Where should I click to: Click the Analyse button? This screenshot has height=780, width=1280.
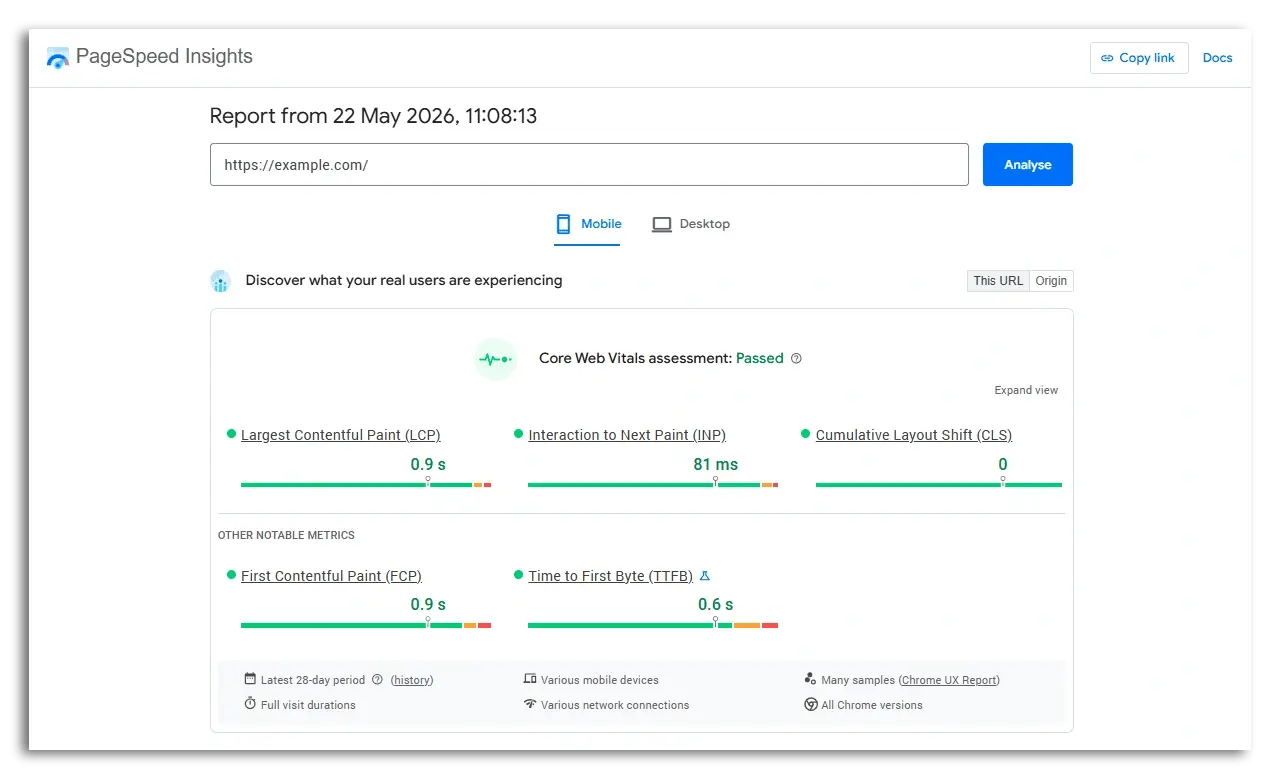click(1027, 165)
